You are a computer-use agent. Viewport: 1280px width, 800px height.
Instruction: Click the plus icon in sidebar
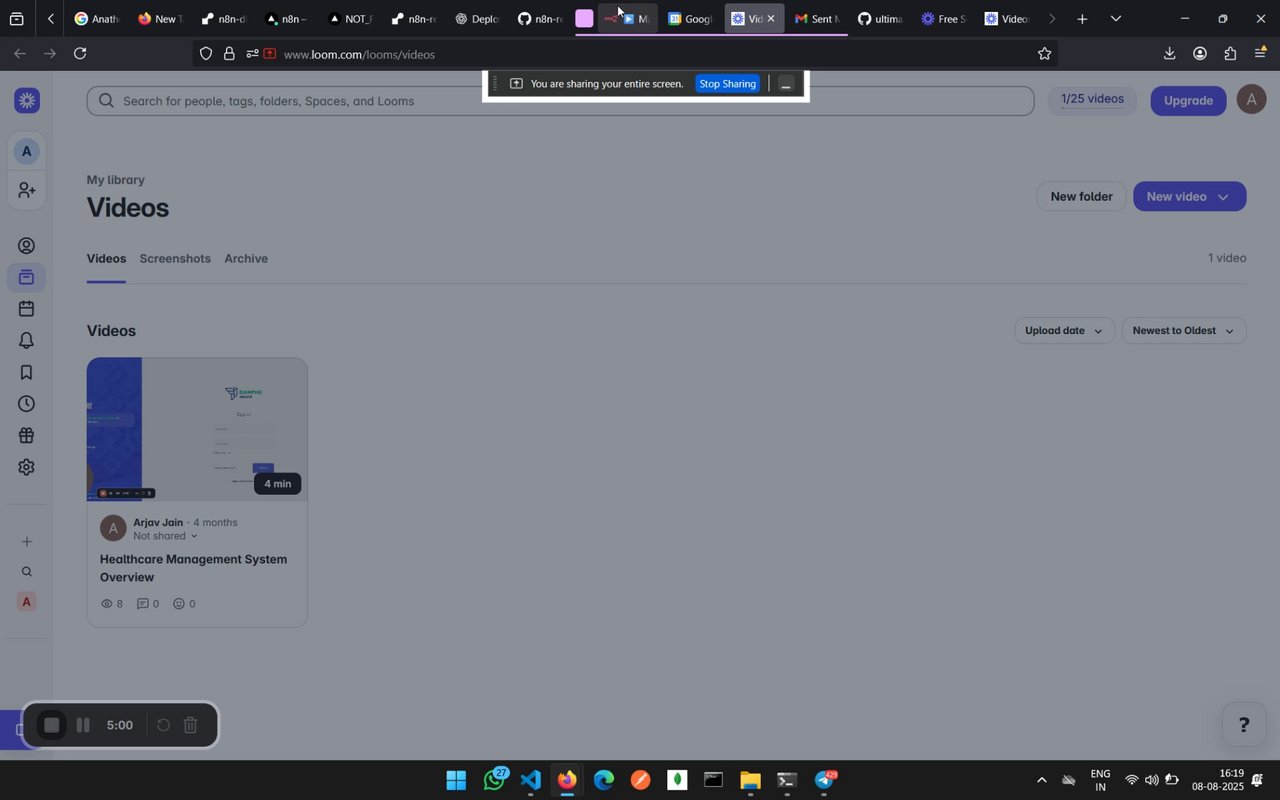[27, 542]
